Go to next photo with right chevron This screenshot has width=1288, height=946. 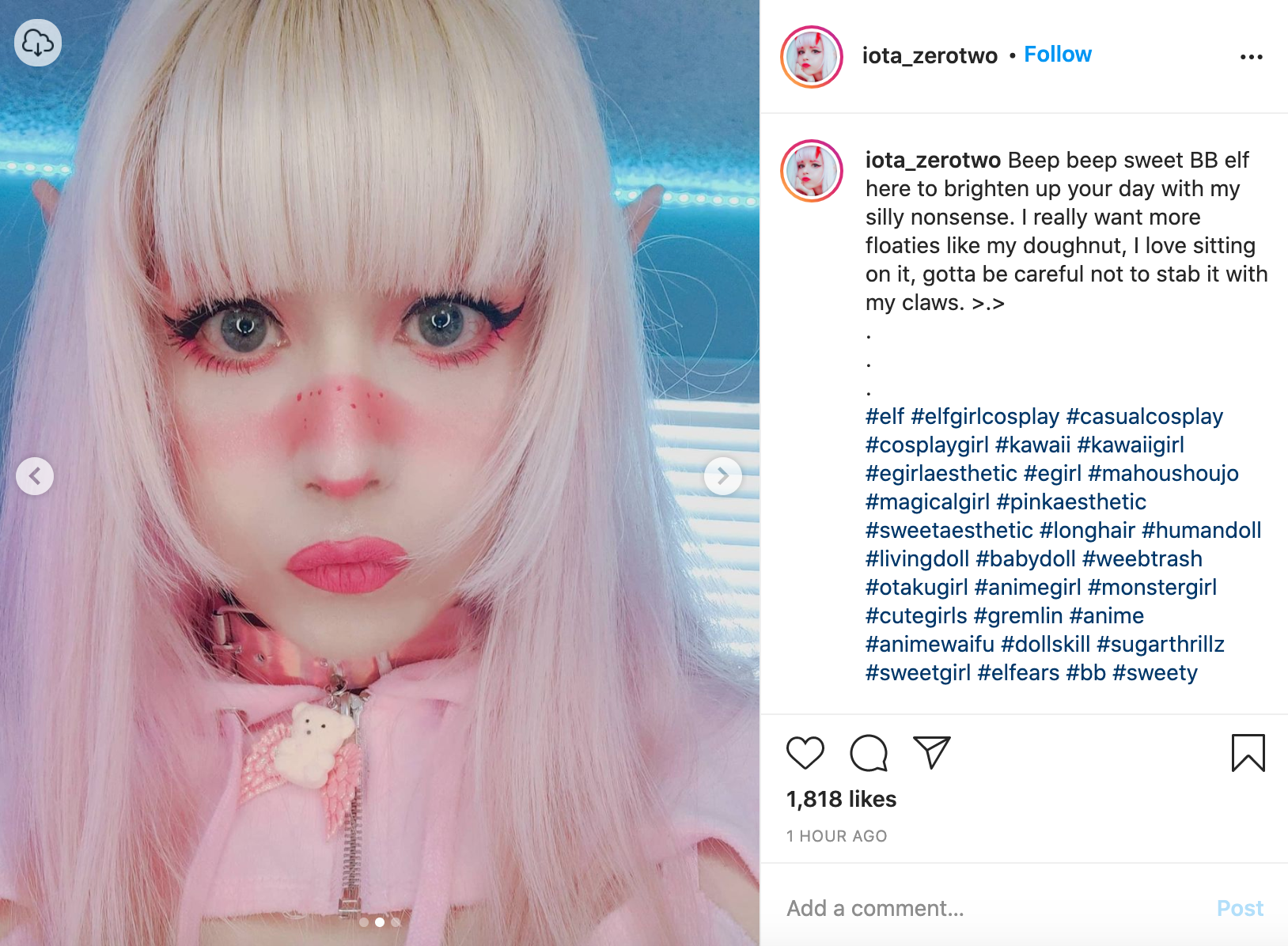[x=723, y=476]
